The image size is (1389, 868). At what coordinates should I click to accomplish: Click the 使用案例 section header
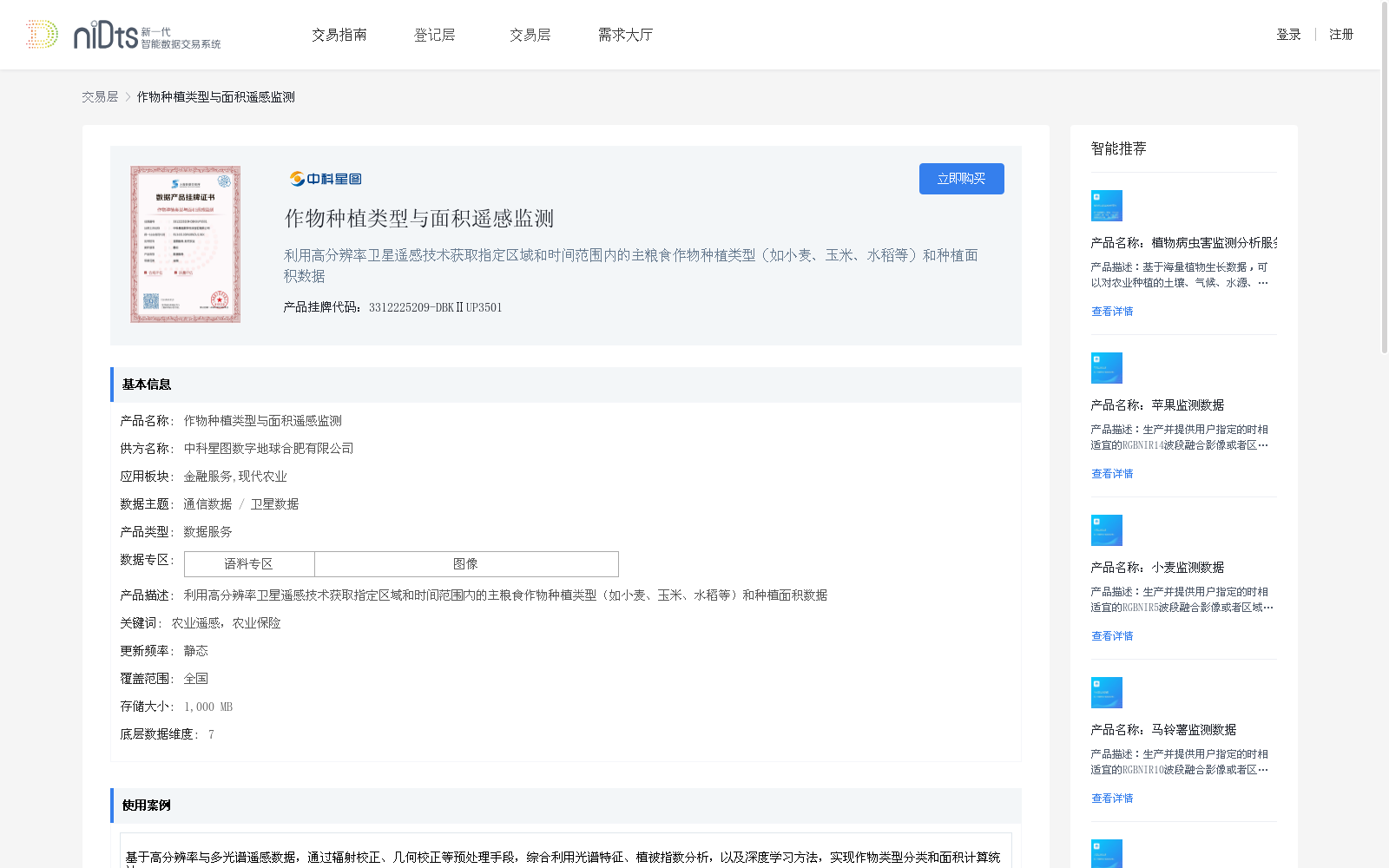click(566, 806)
